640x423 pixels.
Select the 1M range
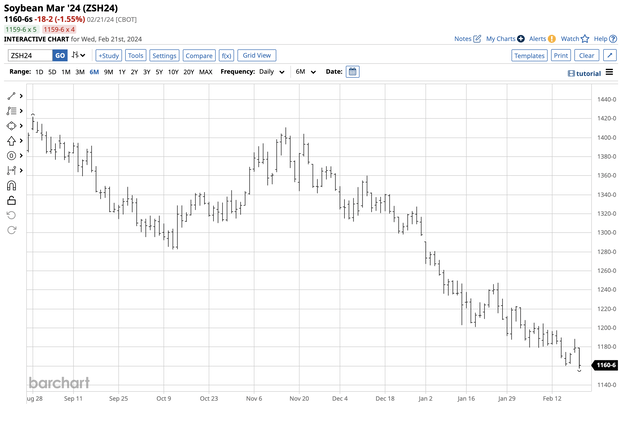(x=66, y=72)
